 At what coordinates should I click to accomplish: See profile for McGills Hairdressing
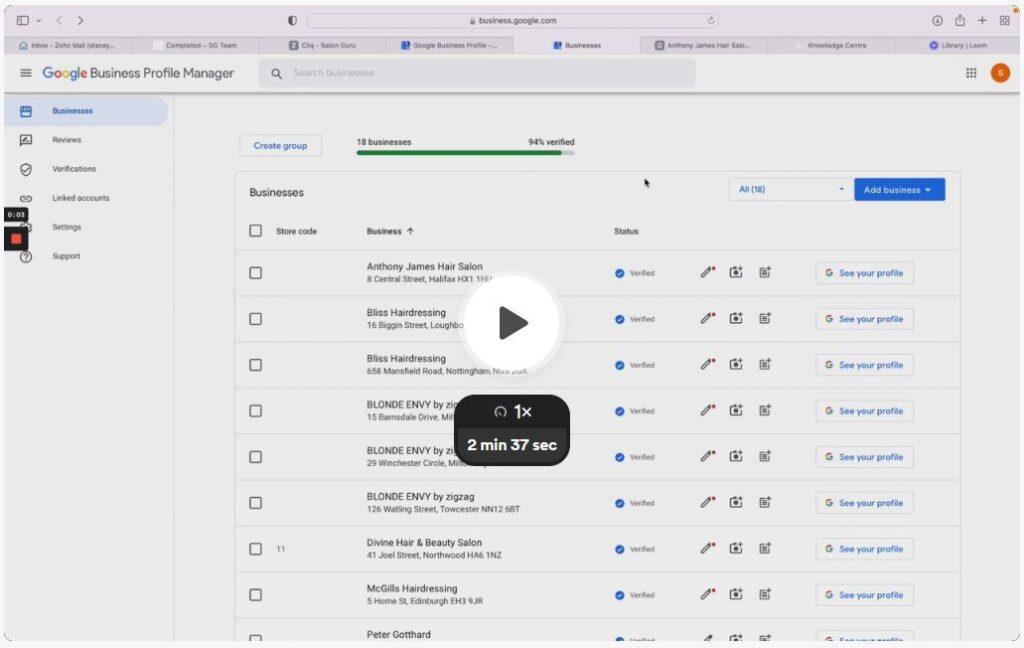point(864,595)
